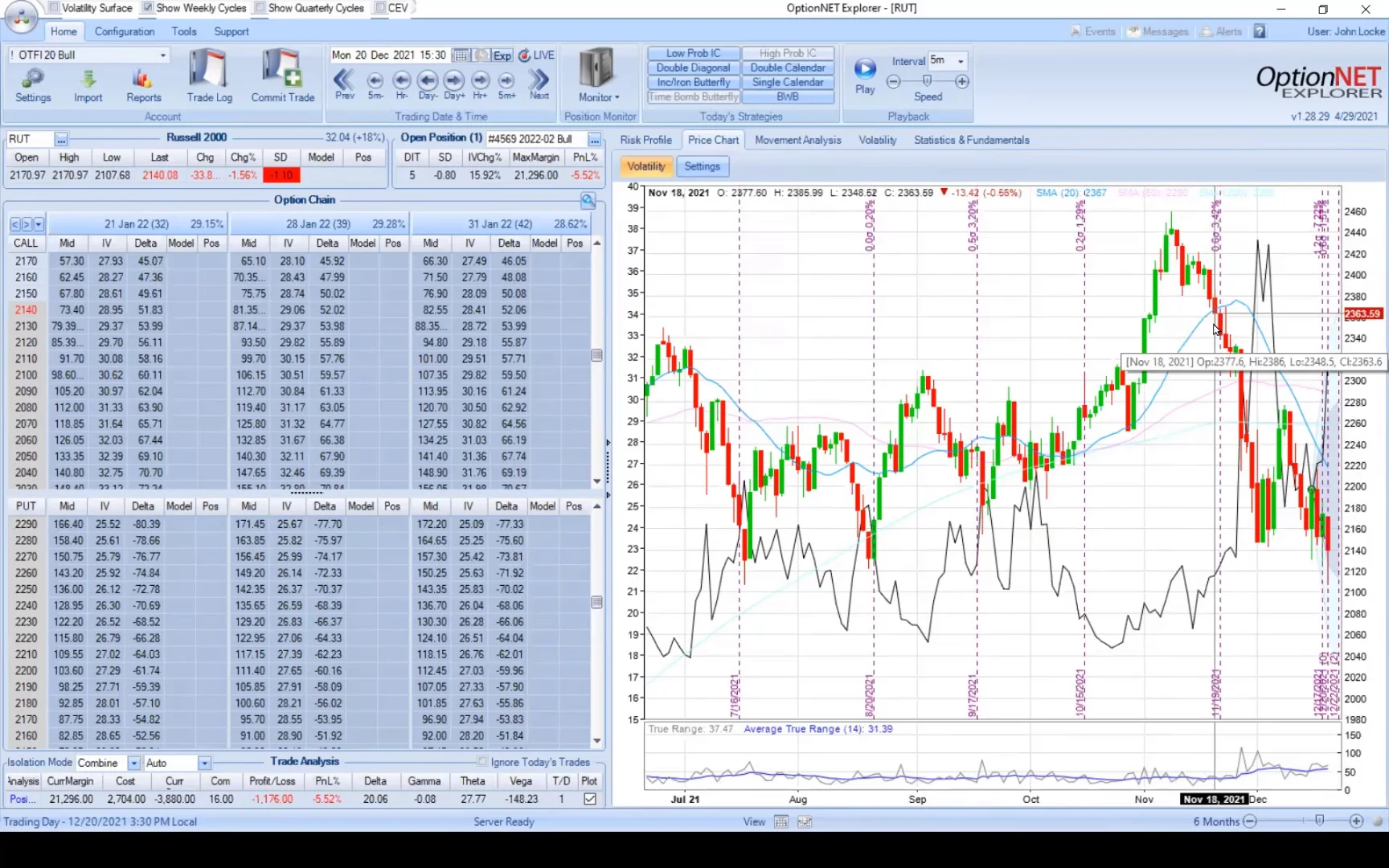The image size is (1389, 868).
Task: Zoom in chart range with plus icon
Action: click(x=1356, y=821)
